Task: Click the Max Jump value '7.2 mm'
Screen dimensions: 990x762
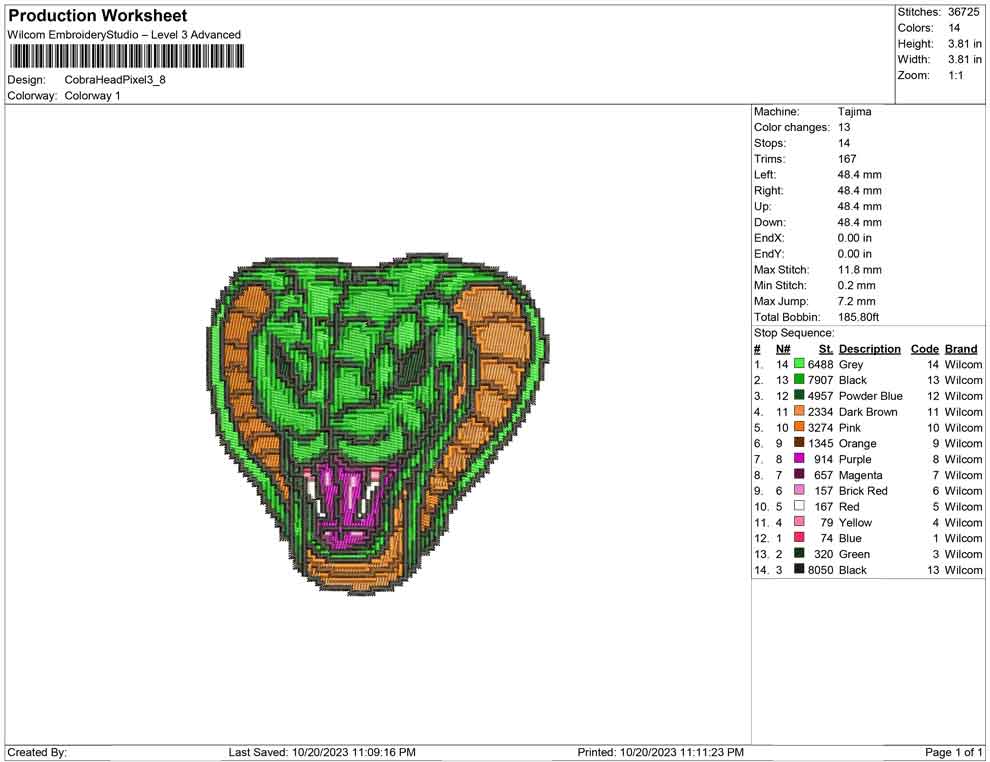Action: (857, 301)
